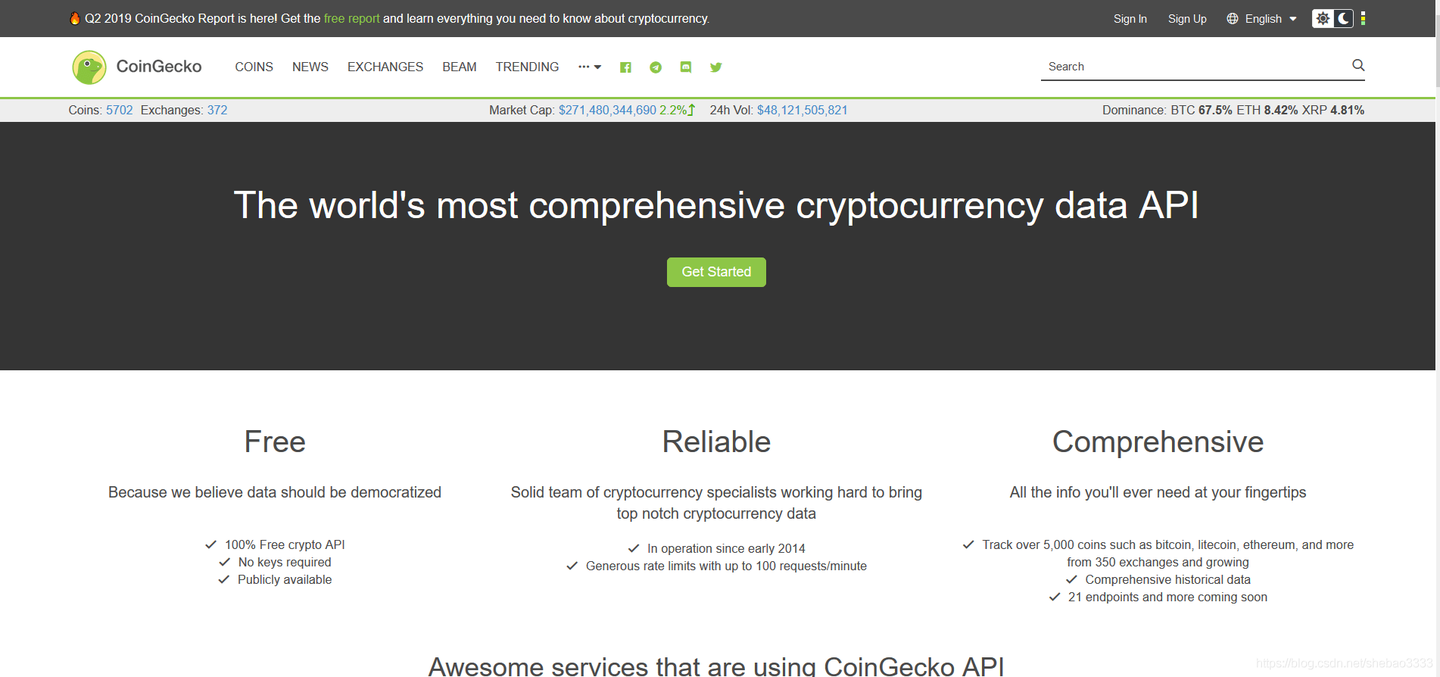Click 'Comprehensive historical data' item
Screen dimensions: 1440x677
[x=1158, y=580]
